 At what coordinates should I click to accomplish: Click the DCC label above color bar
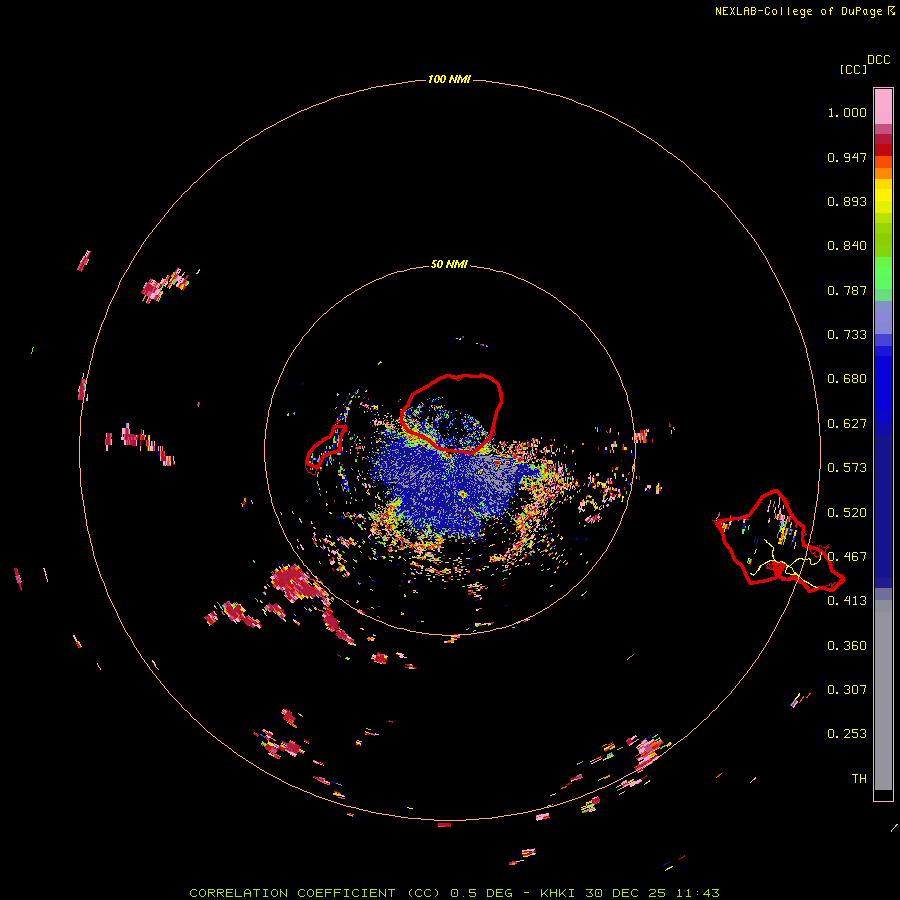click(x=879, y=60)
